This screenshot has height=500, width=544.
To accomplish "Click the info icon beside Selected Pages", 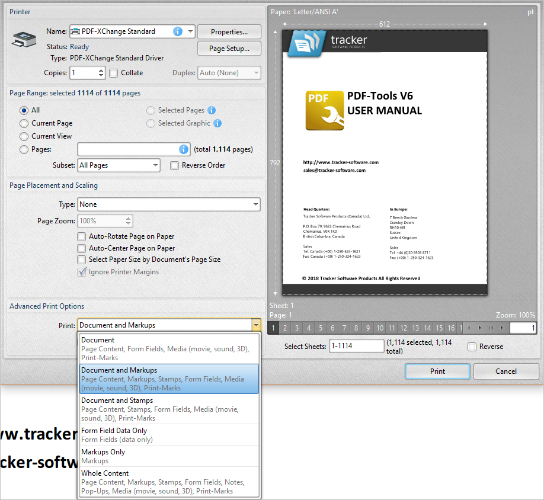I will pos(212,110).
